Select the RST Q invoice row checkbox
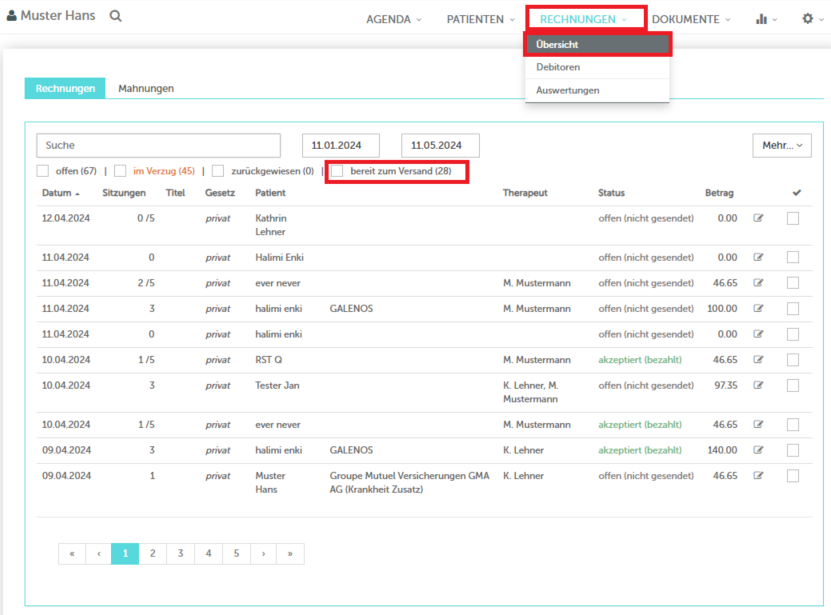Screen dimensions: 831x615 coord(793,360)
